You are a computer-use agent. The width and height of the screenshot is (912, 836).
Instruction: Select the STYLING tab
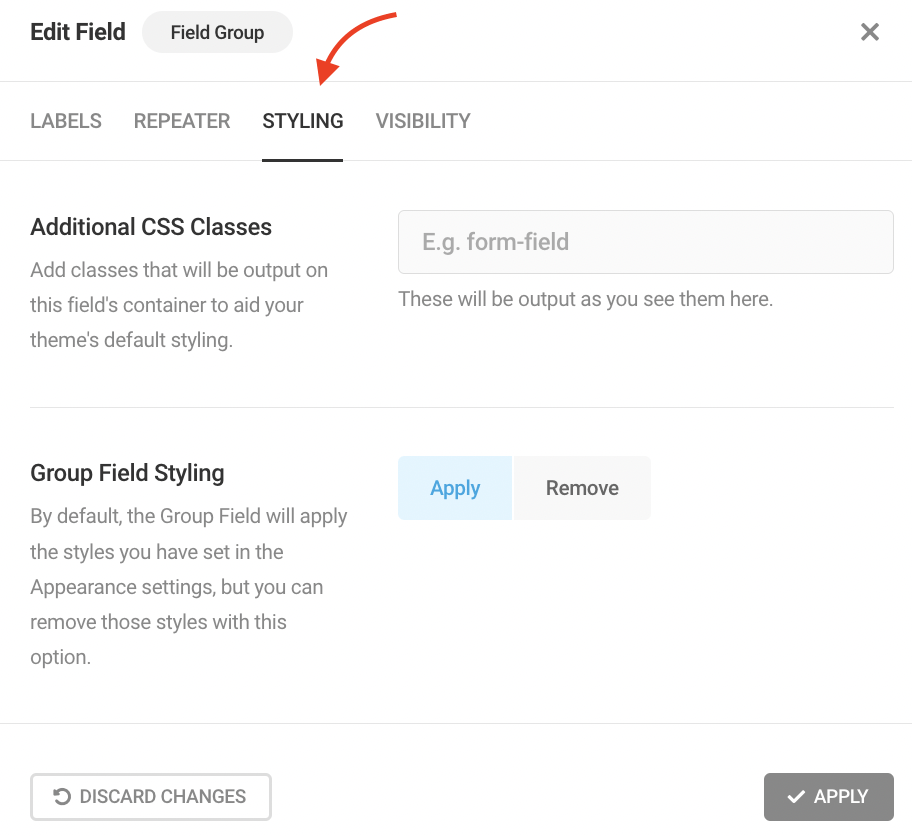click(303, 121)
